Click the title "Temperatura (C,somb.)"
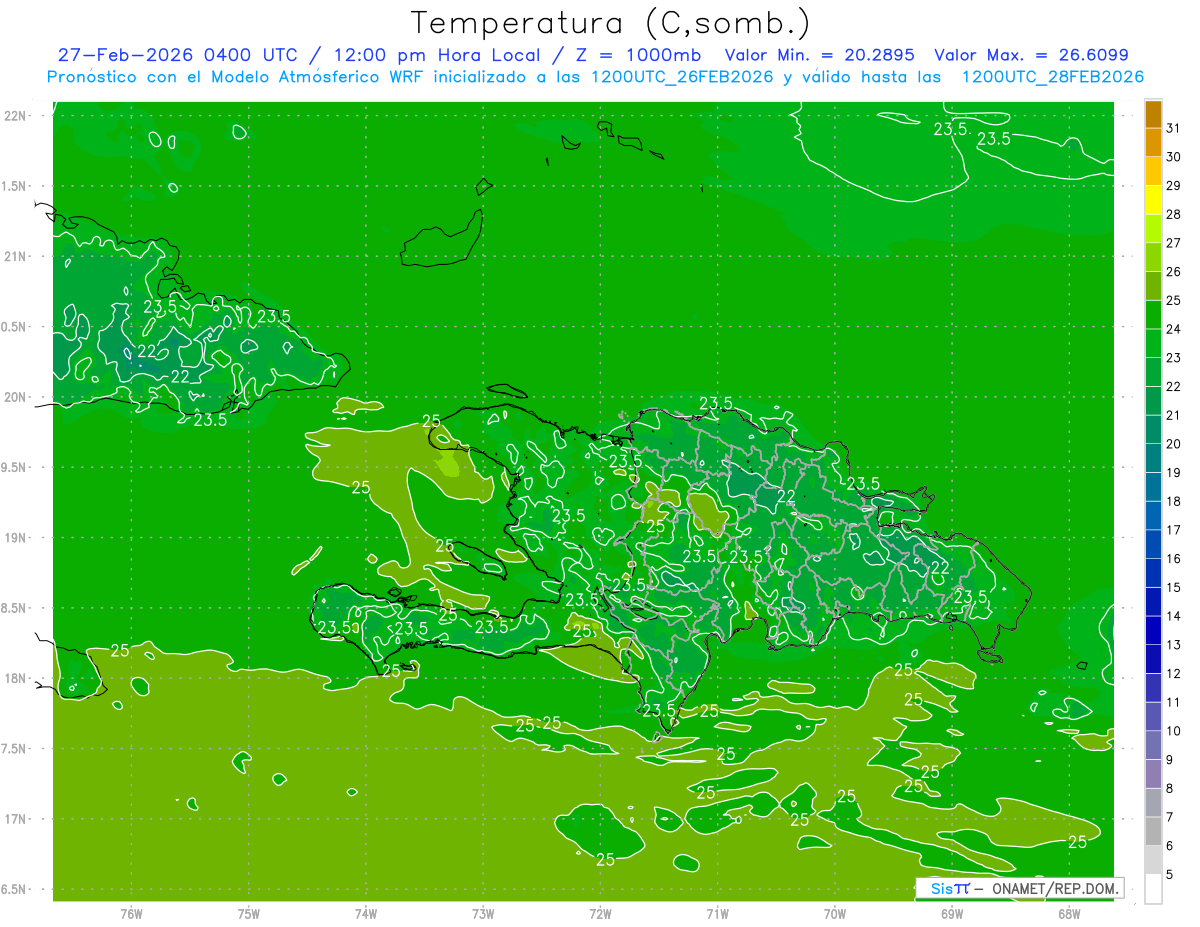The height and width of the screenshot is (927, 1200). (x=611, y=23)
